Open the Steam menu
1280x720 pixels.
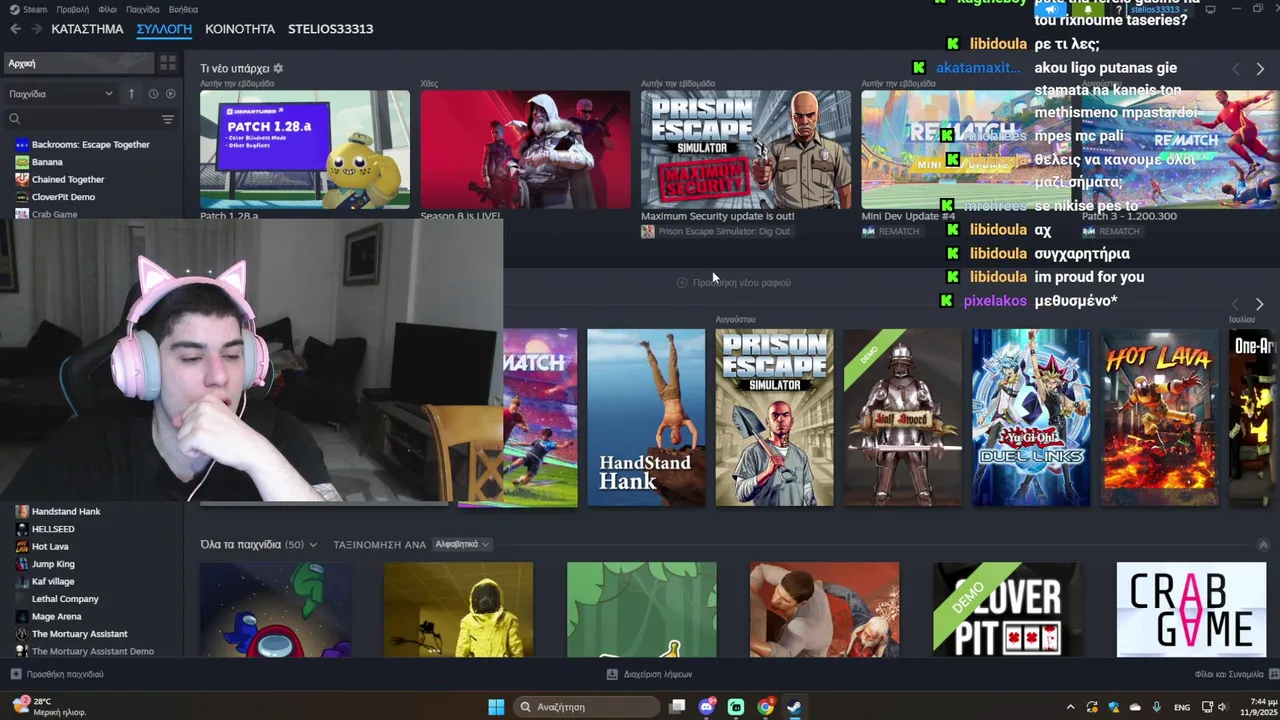(x=28, y=9)
